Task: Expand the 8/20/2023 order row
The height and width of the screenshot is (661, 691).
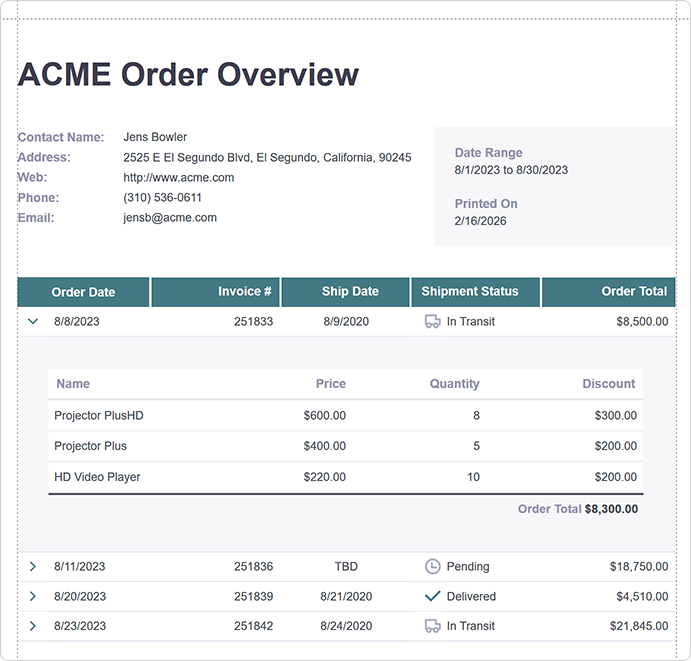Action: point(33,597)
